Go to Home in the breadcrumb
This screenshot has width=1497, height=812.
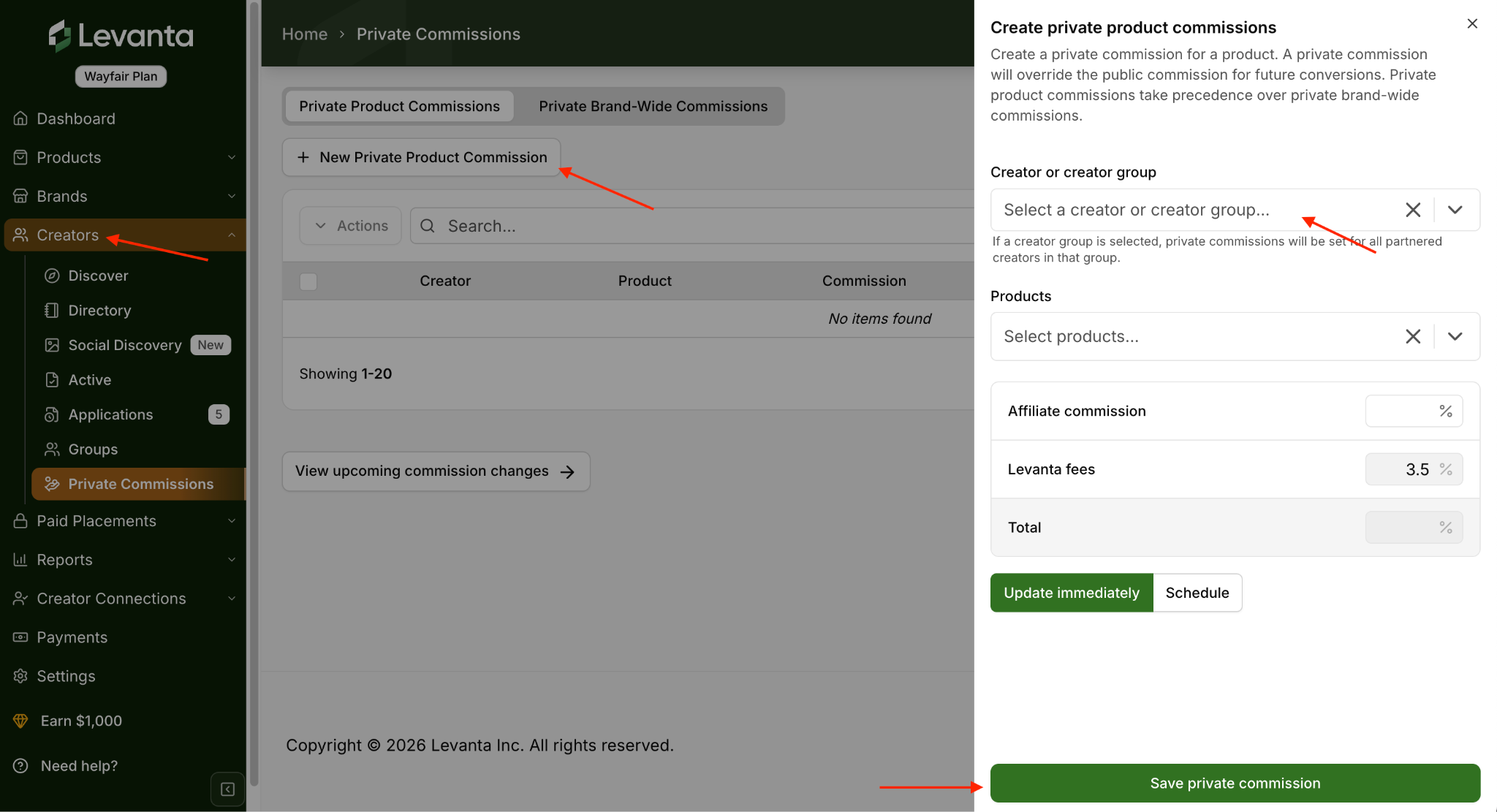coord(305,34)
